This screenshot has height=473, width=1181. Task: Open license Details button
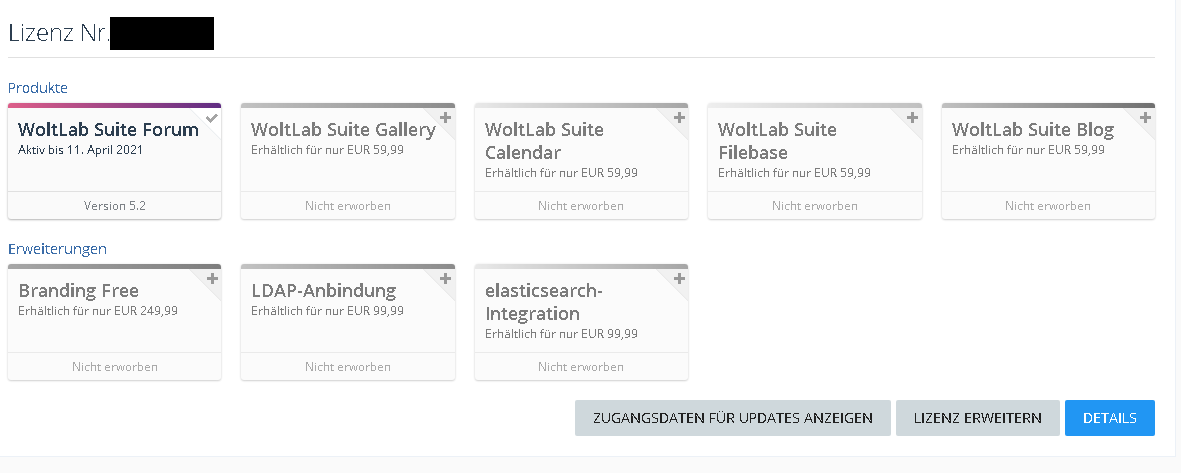(x=1109, y=418)
